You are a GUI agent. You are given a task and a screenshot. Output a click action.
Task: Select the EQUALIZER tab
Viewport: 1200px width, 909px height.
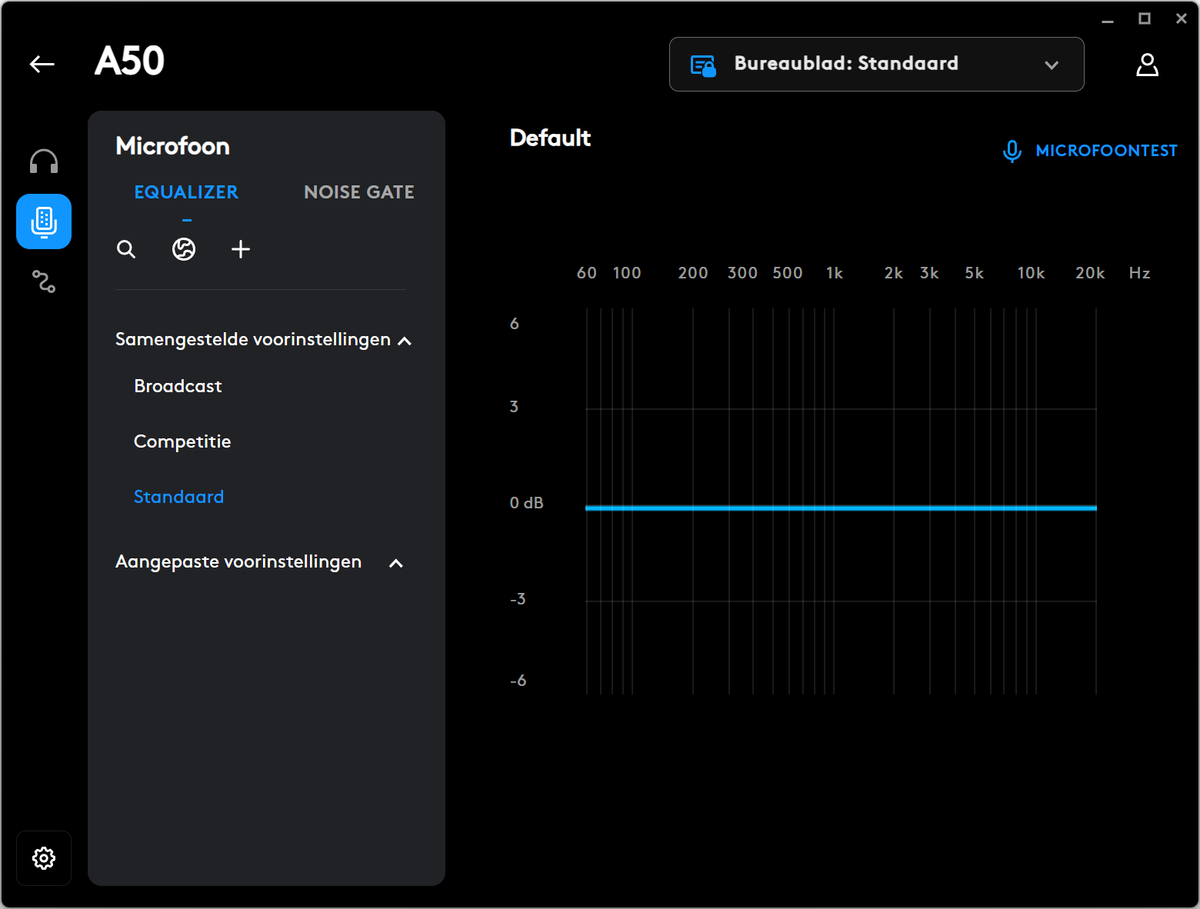186,192
